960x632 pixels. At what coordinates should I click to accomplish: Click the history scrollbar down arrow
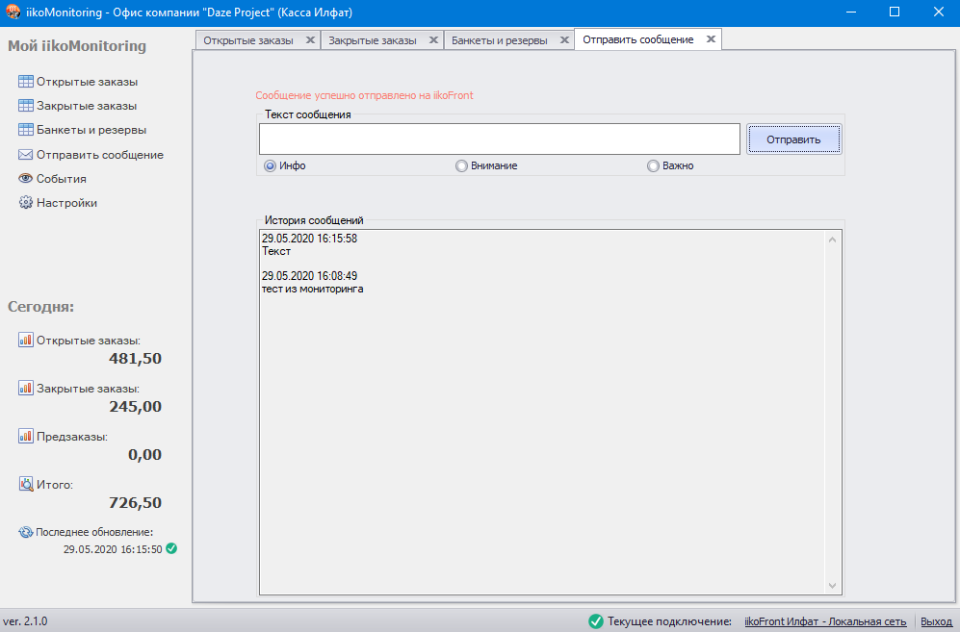point(833,585)
